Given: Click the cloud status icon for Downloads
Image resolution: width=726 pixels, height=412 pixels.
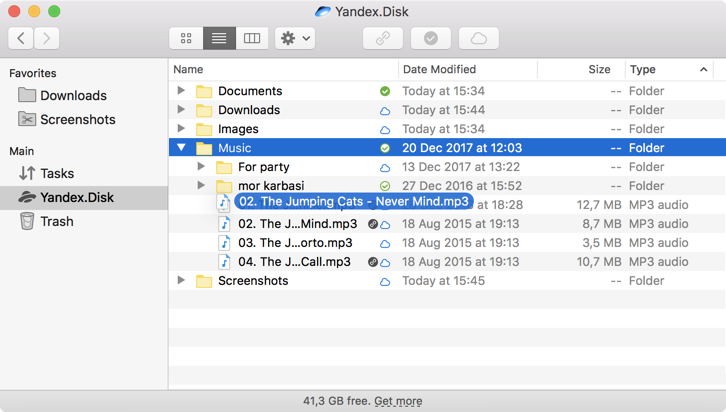Looking at the screenshot, I should [385, 110].
